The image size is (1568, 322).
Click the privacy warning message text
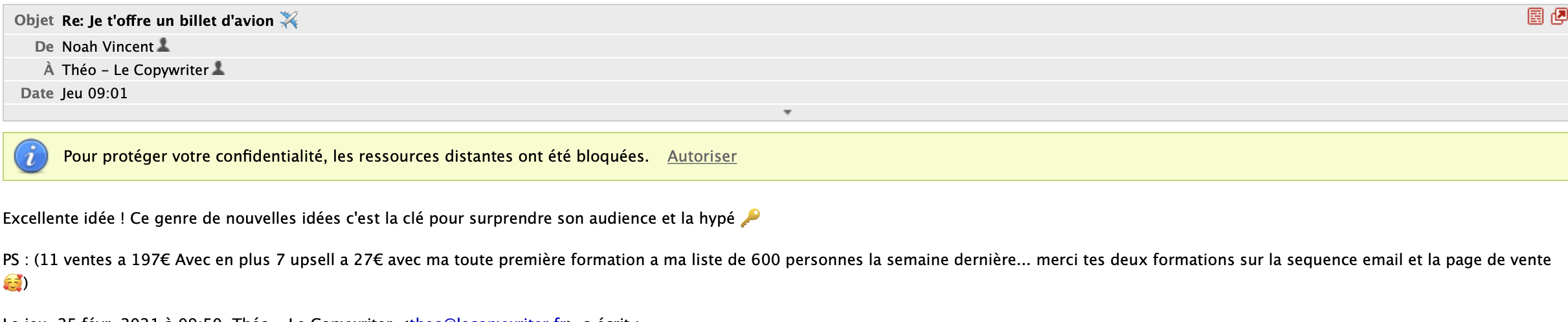(x=356, y=156)
